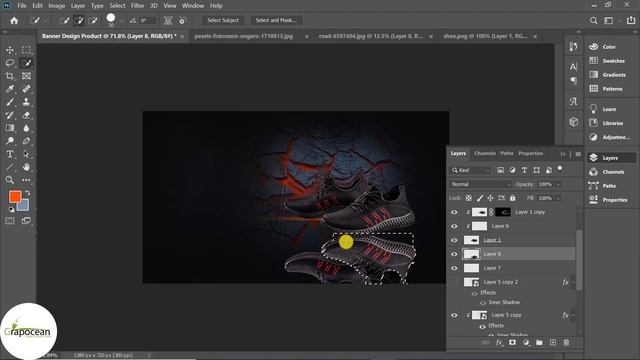Click the blue background color swatch
Screen dimensions: 640x360
(x=24, y=206)
